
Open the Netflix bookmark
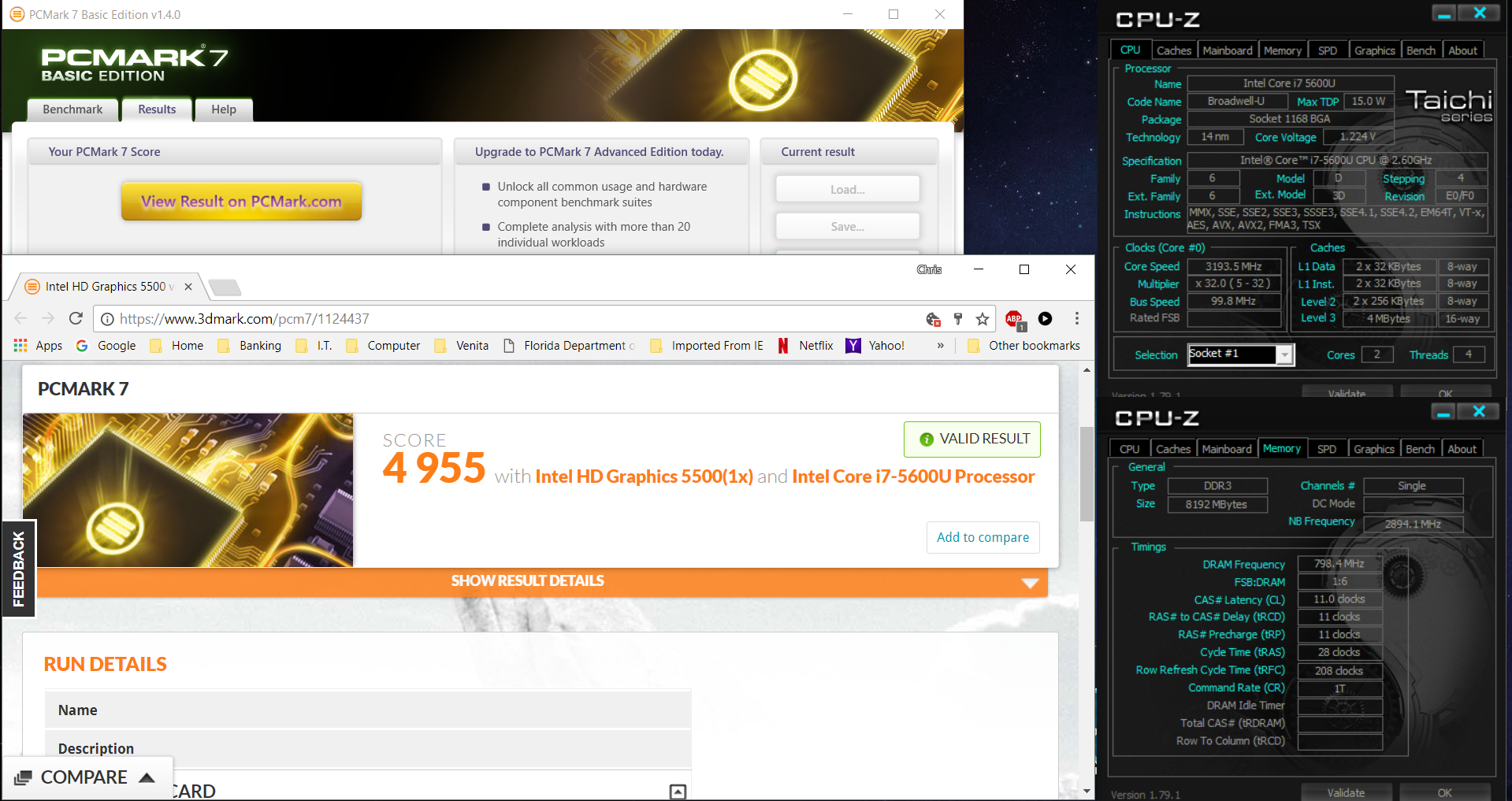(x=805, y=345)
